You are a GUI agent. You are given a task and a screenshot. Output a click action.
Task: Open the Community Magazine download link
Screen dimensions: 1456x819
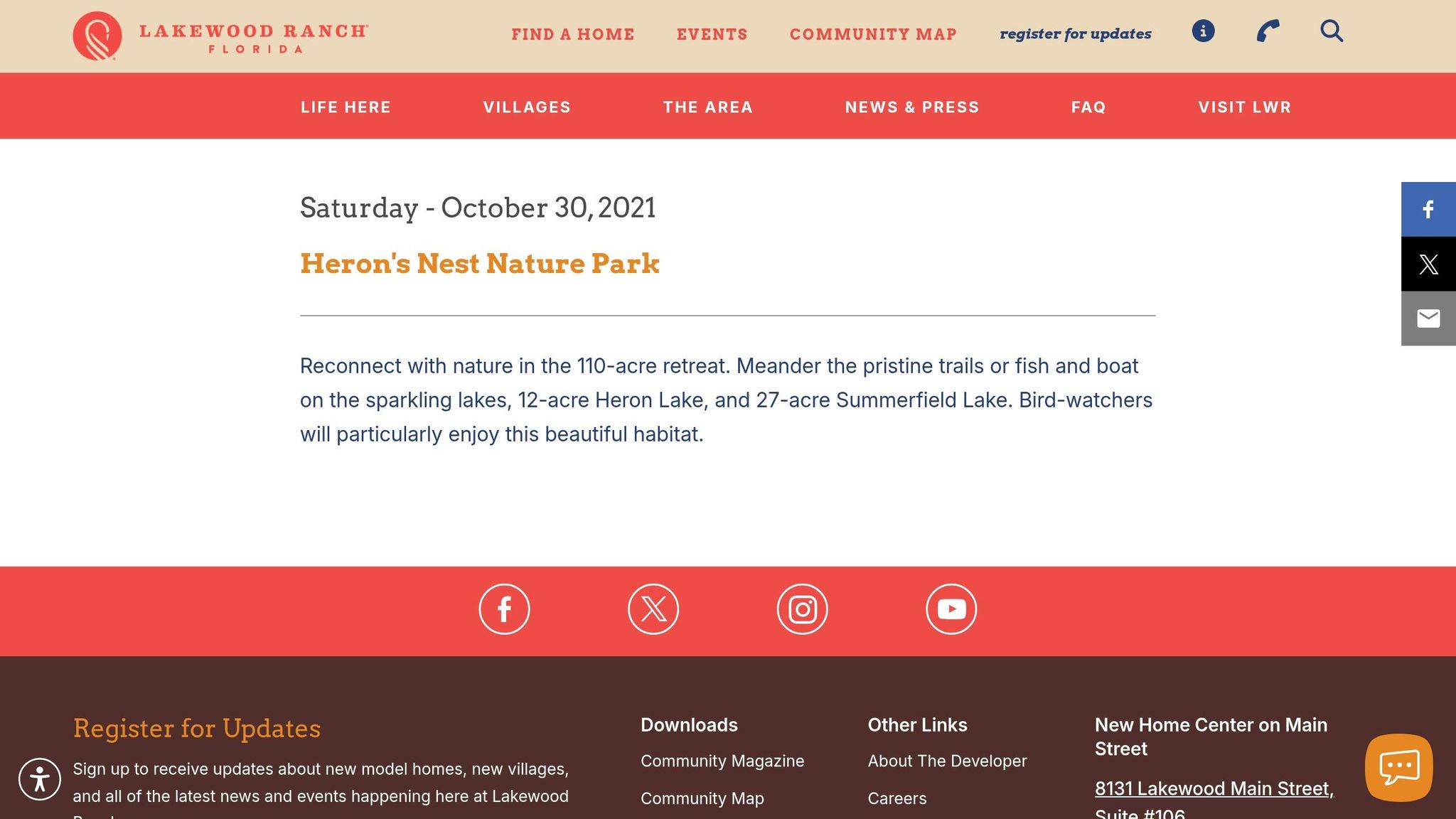[722, 761]
